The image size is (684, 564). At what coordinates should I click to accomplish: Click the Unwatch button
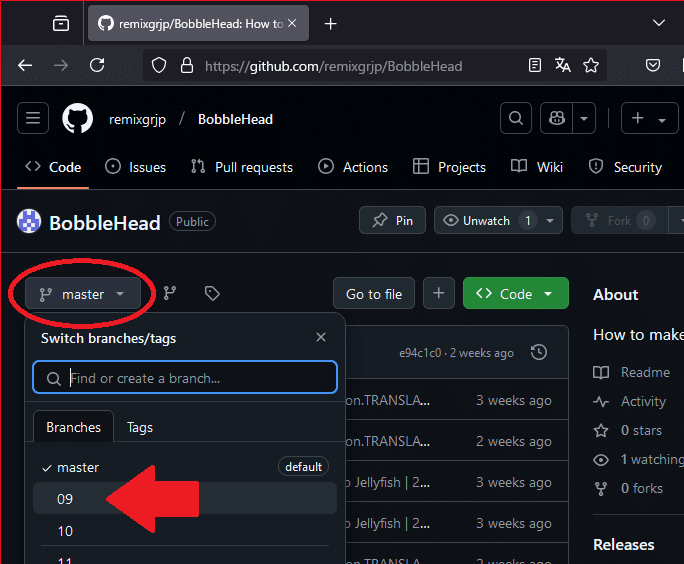(486, 220)
